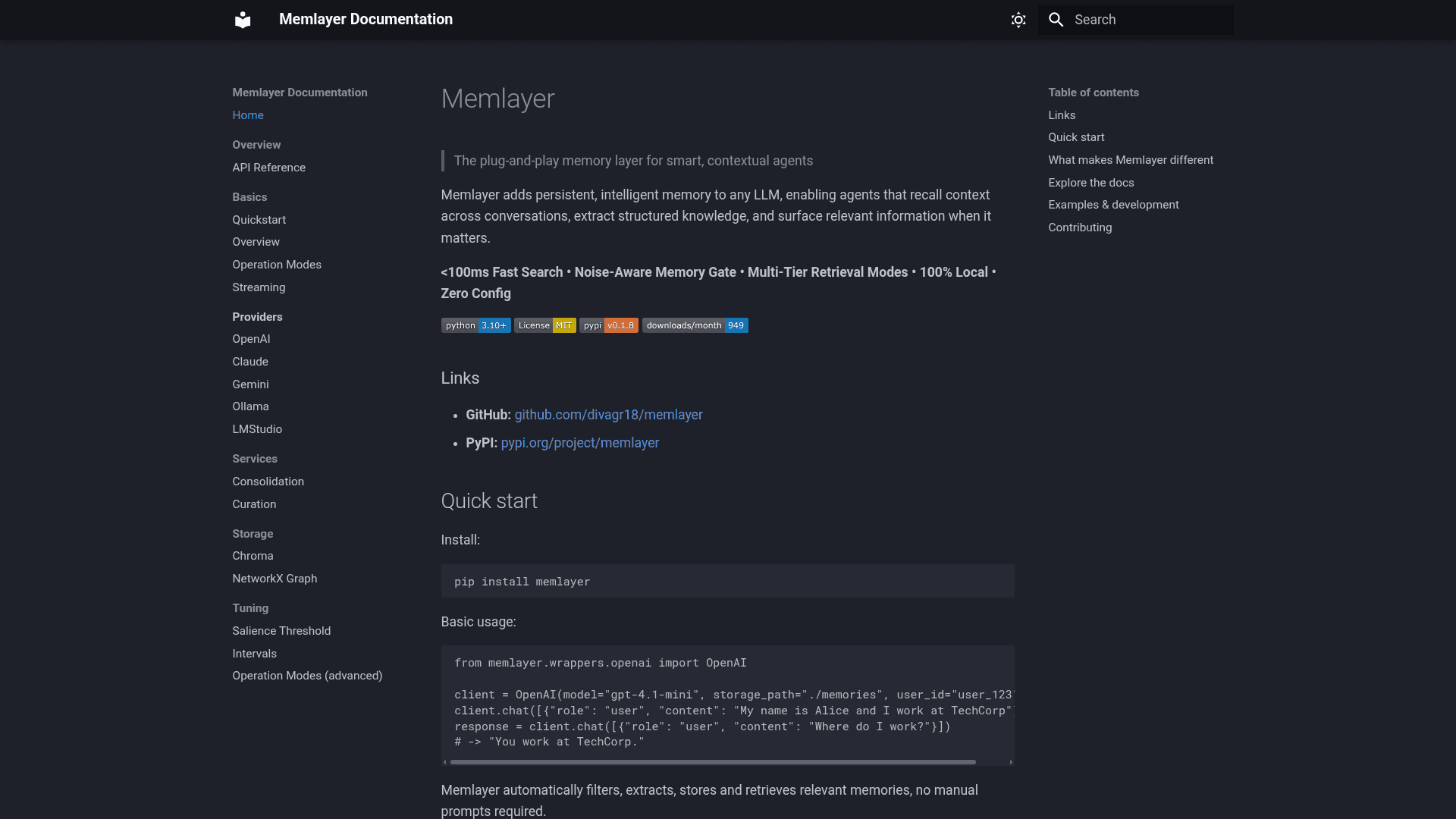Click the pip install memlayer code block

tap(728, 582)
